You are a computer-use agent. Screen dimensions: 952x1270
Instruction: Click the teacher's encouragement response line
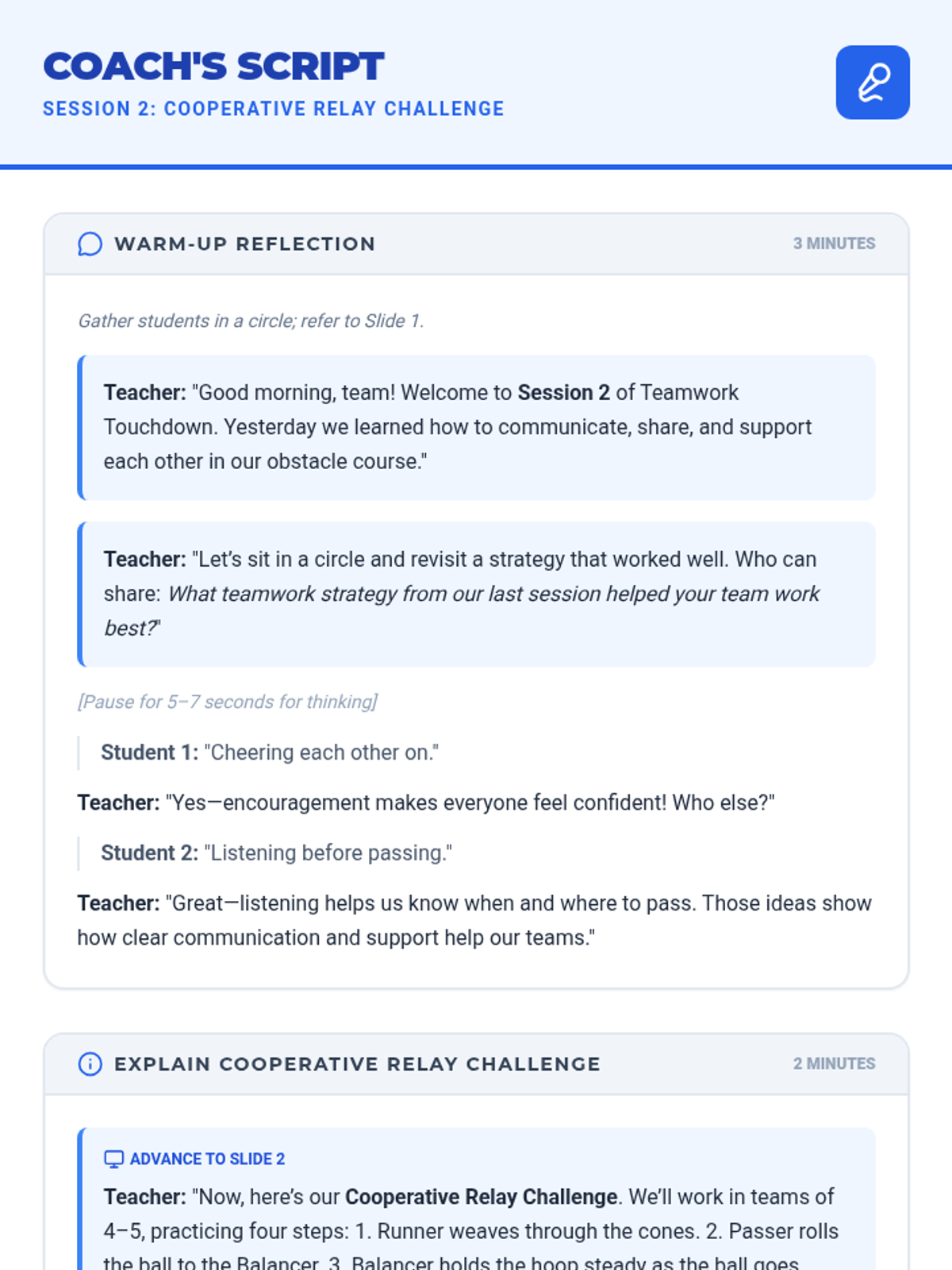425,802
